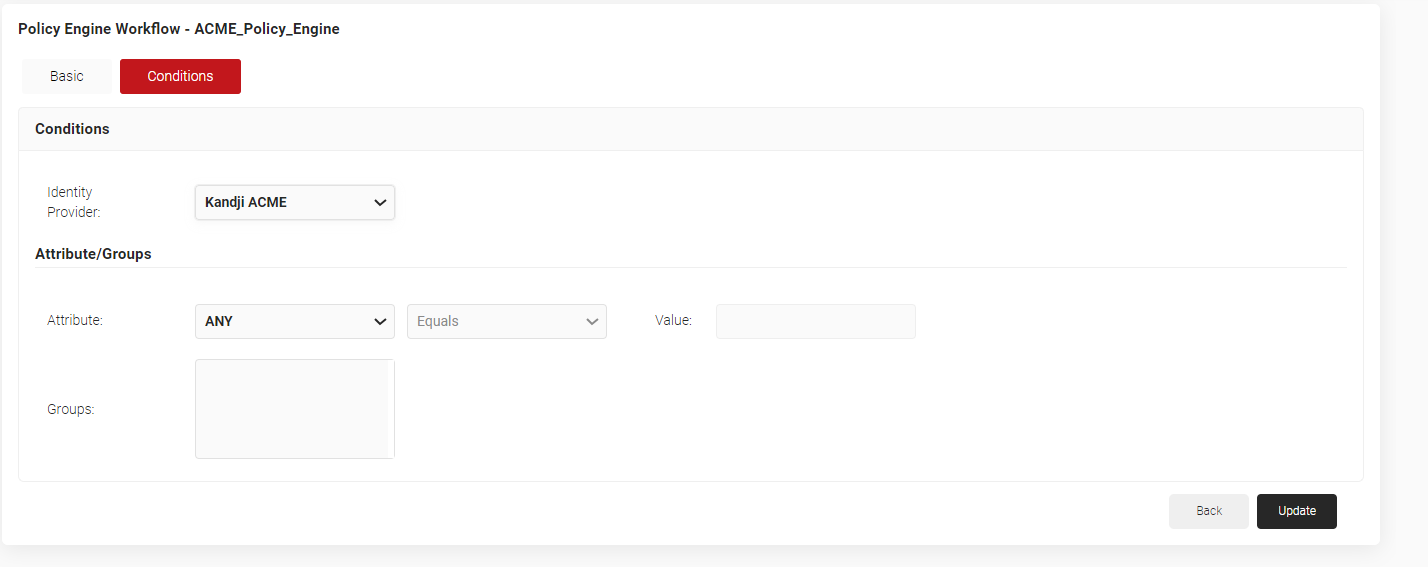Image resolution: width=1428 pixels, height=567 pixels.
Task: Click the Policy Engine Workflow page title
Action: click(179, 29)
